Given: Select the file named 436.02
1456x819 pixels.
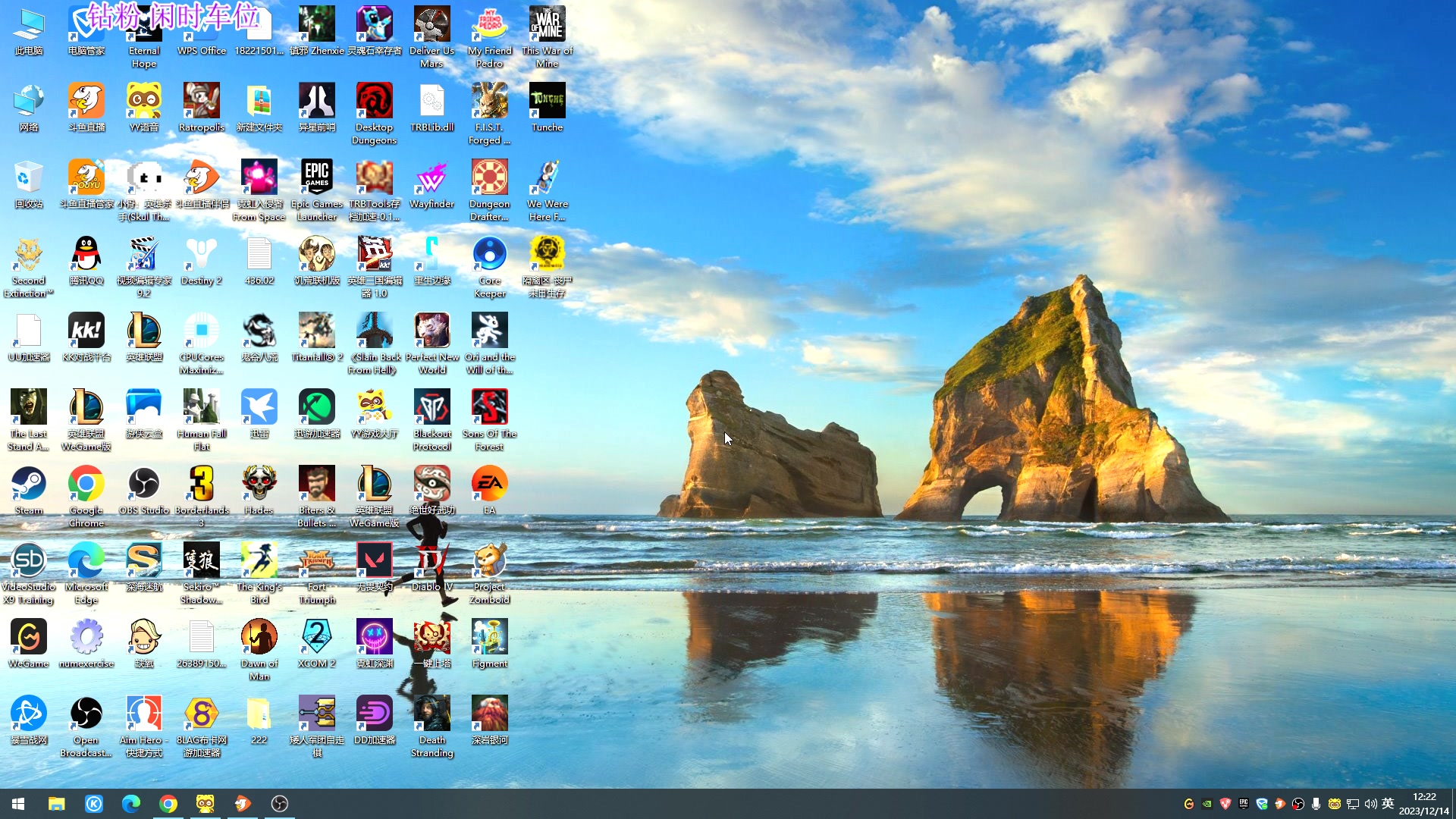Looking at the screenshot, I should (259, 261).
